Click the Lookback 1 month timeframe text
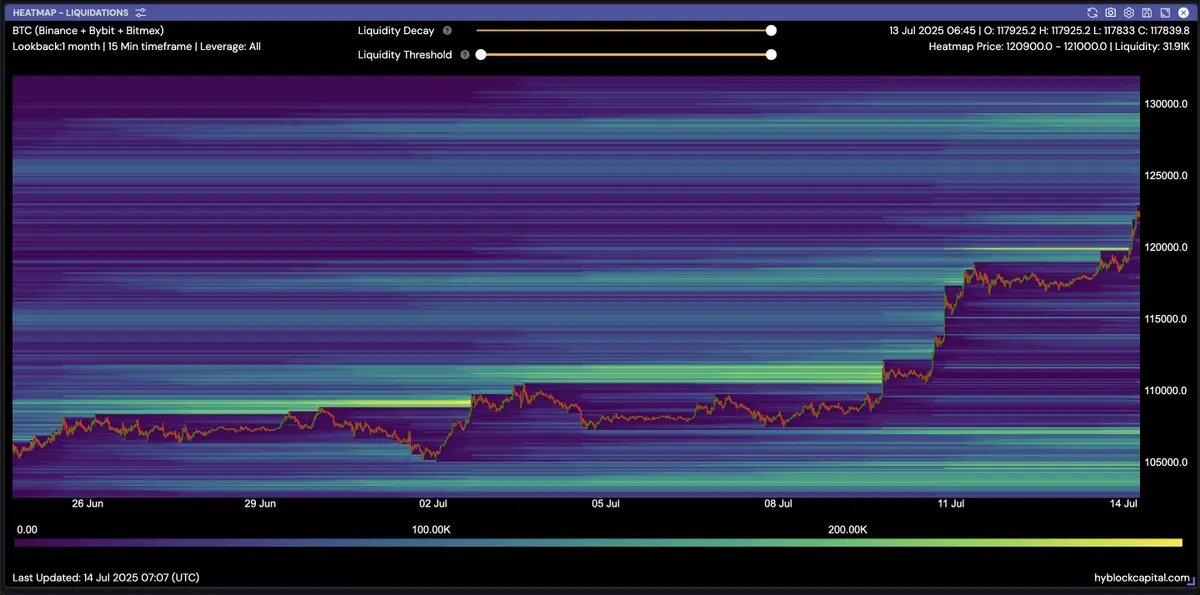This screenshot has width=1200, height=595. click(136, 46)
